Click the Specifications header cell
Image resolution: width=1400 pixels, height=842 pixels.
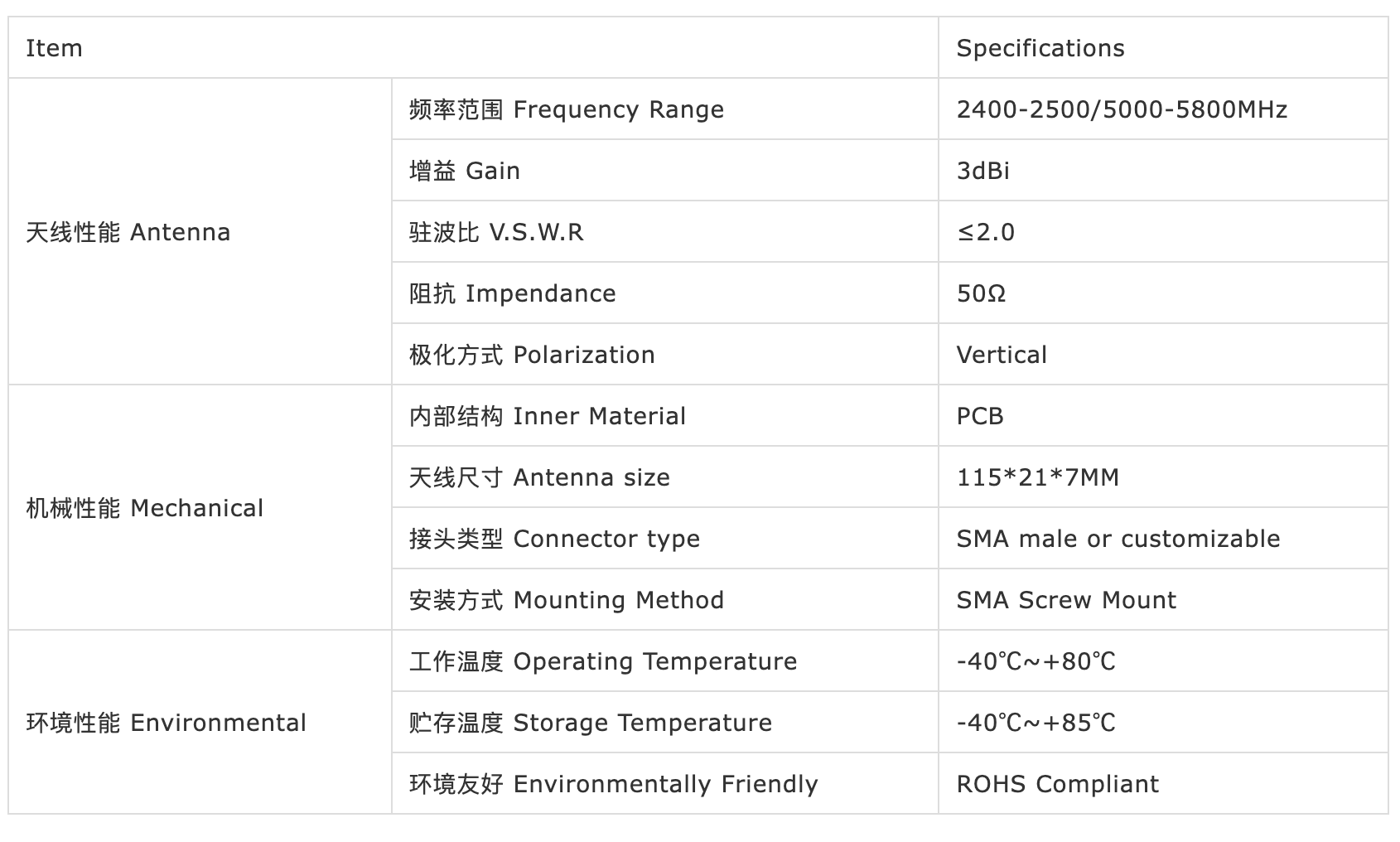pyautogui.click(x=1040, y=48)
